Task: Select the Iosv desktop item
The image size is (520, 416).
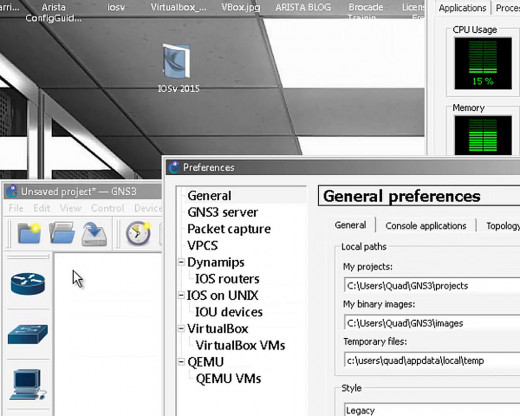Action: [116, 7]
